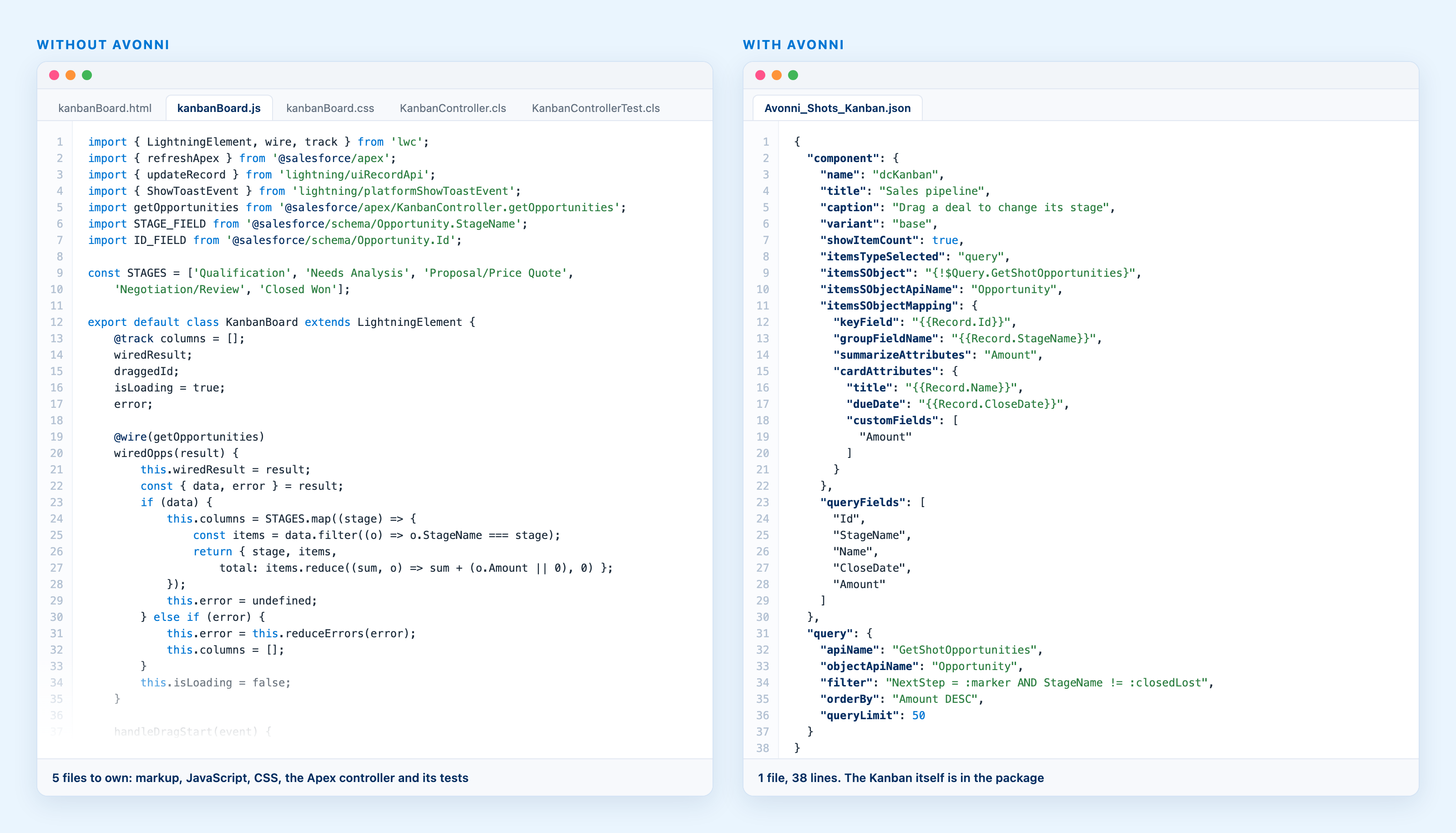
Task: Click the '"itemsSObjectApiName": "Opportunity"' line
Action: (x=941, y=290)
